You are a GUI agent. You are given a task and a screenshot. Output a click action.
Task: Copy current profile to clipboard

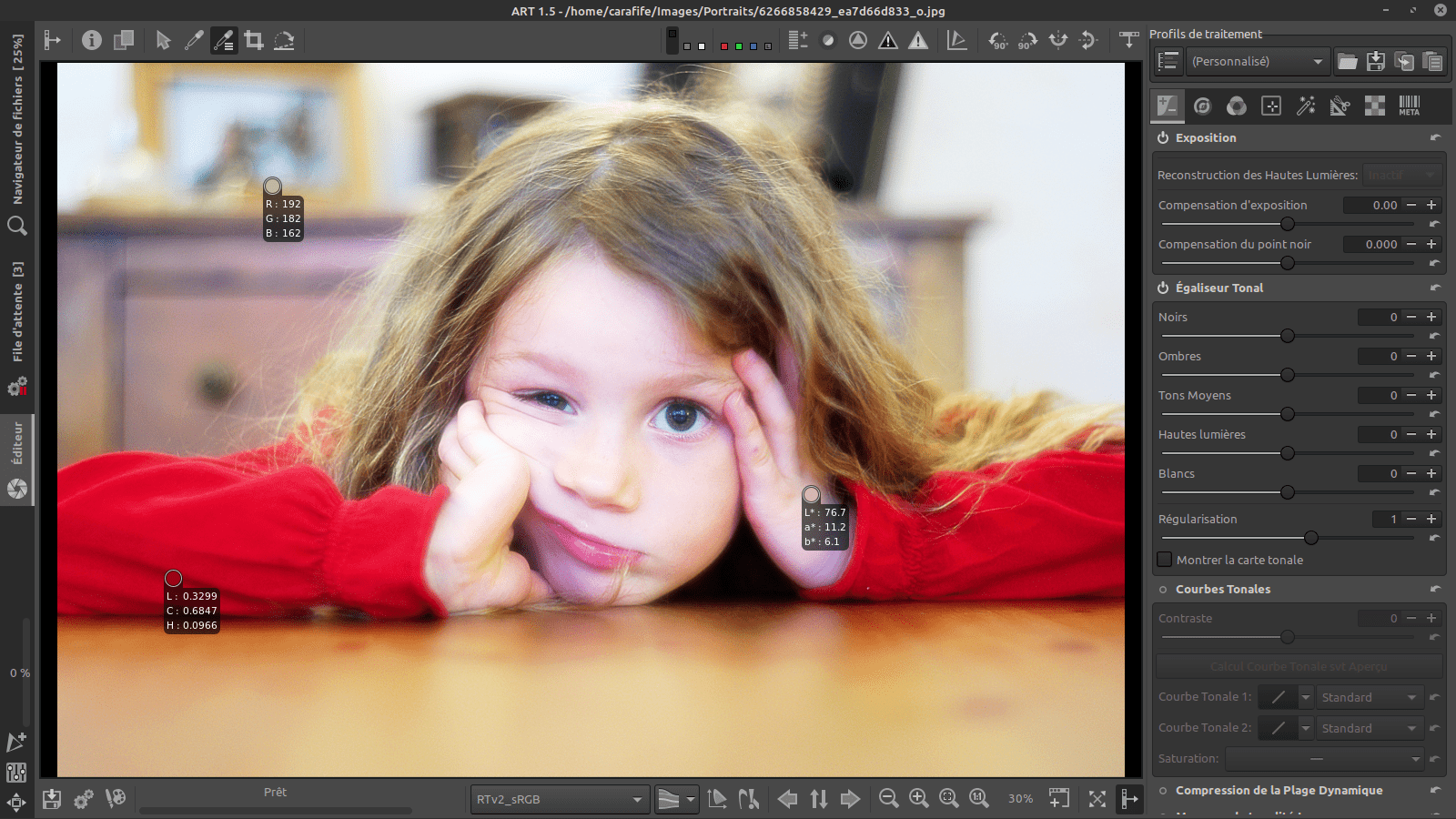point(1404,61)
